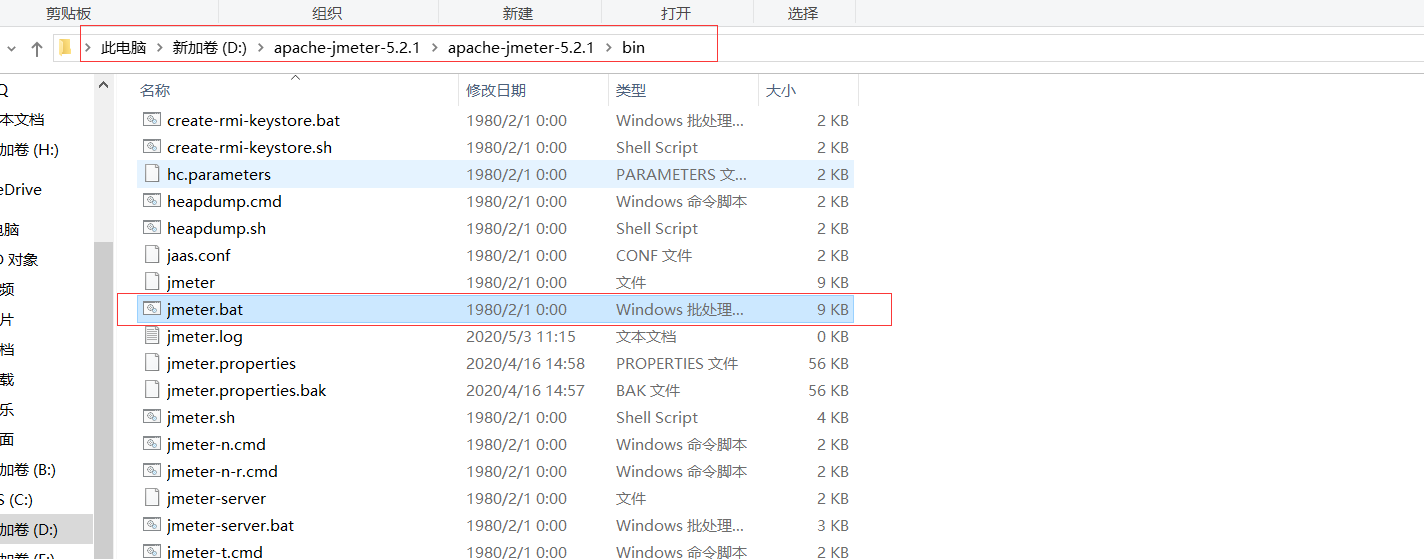
Task: Click the hc.parameters file icon
Action: [152, 174]
